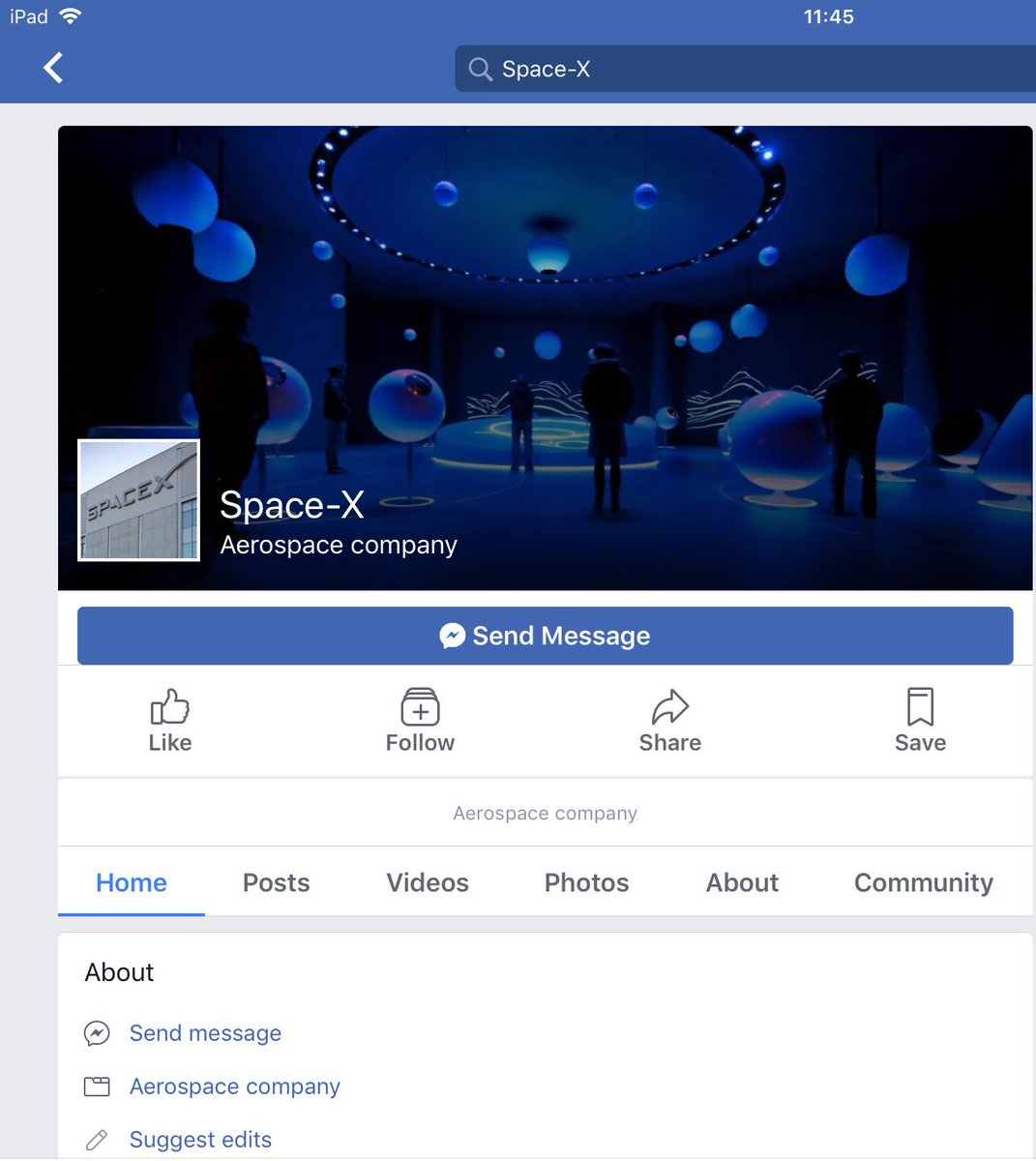Tap the 11:45 clock in status bar
Screen dimensions: 1036x1161
829,16
